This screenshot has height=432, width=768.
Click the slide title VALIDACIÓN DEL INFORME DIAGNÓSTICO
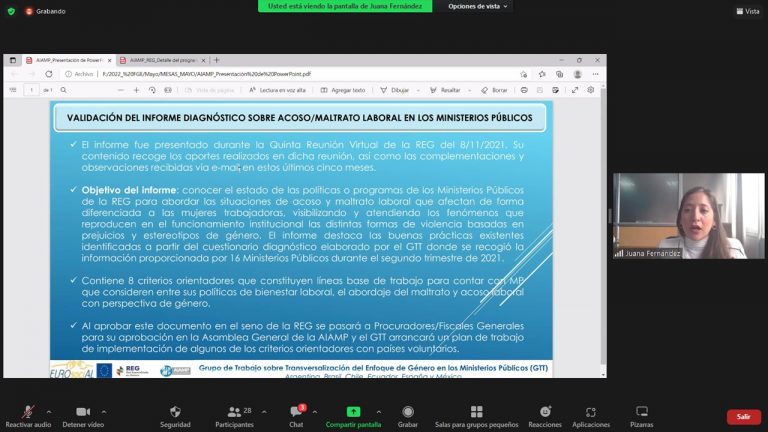[300, 118]
